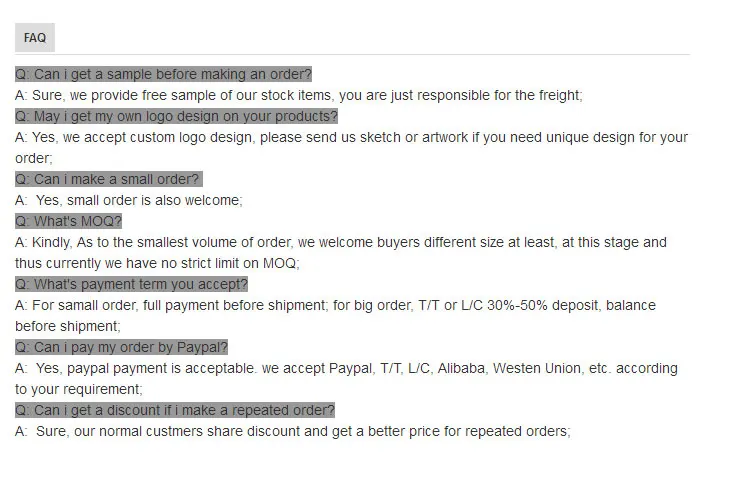
Task: Click the "What's MOQ?" question
Action: click(68, 221)
